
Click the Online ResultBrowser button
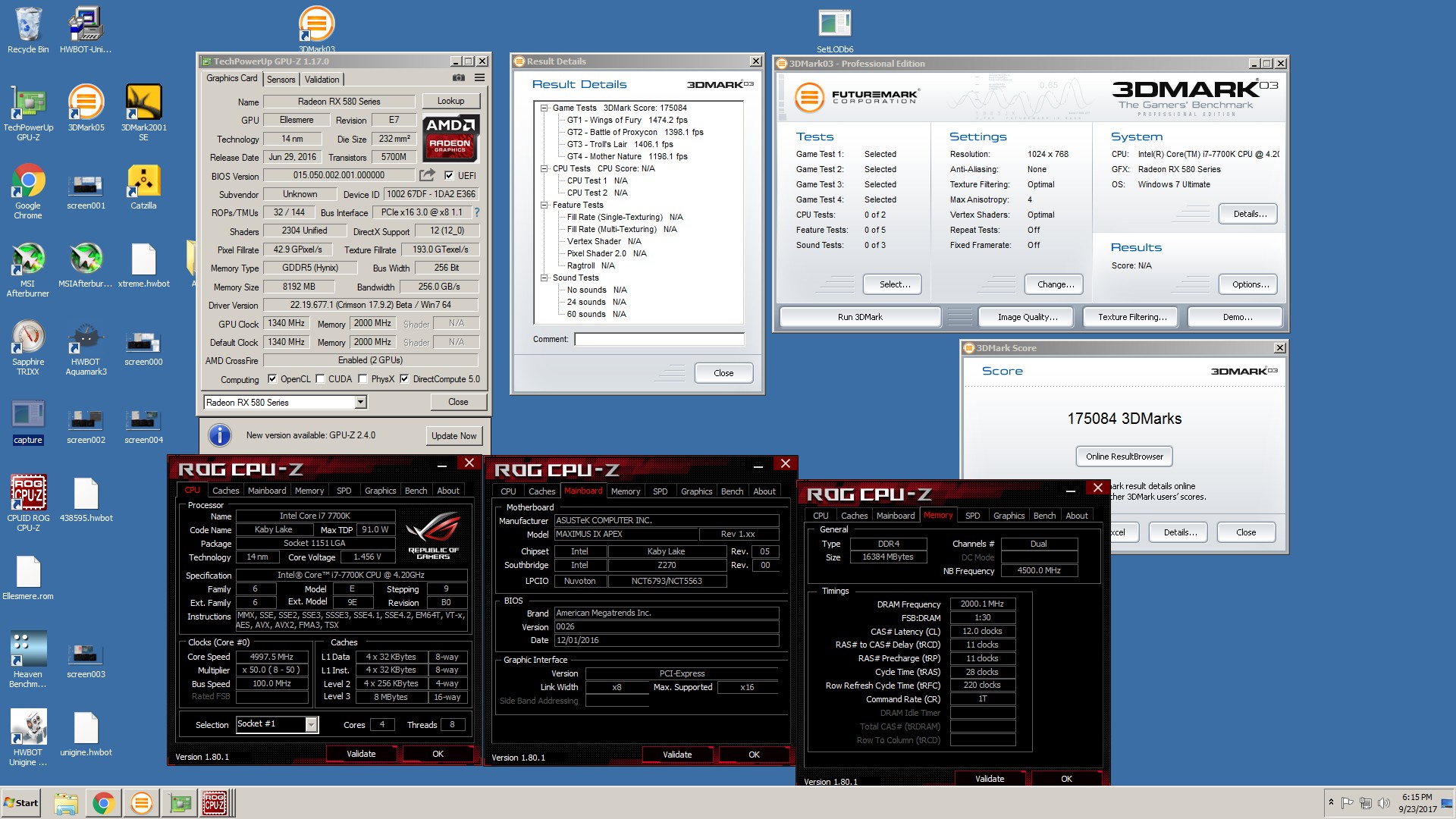1125,457
